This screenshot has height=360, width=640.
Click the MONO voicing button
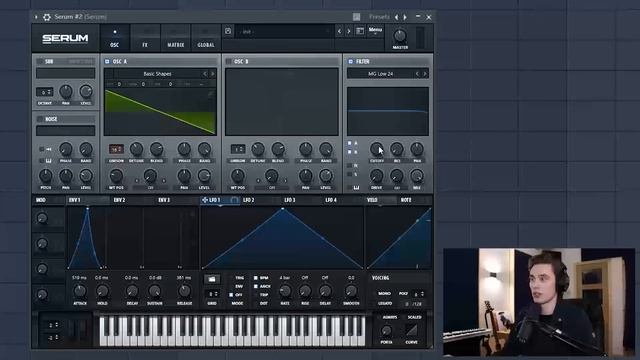[384, 293]
